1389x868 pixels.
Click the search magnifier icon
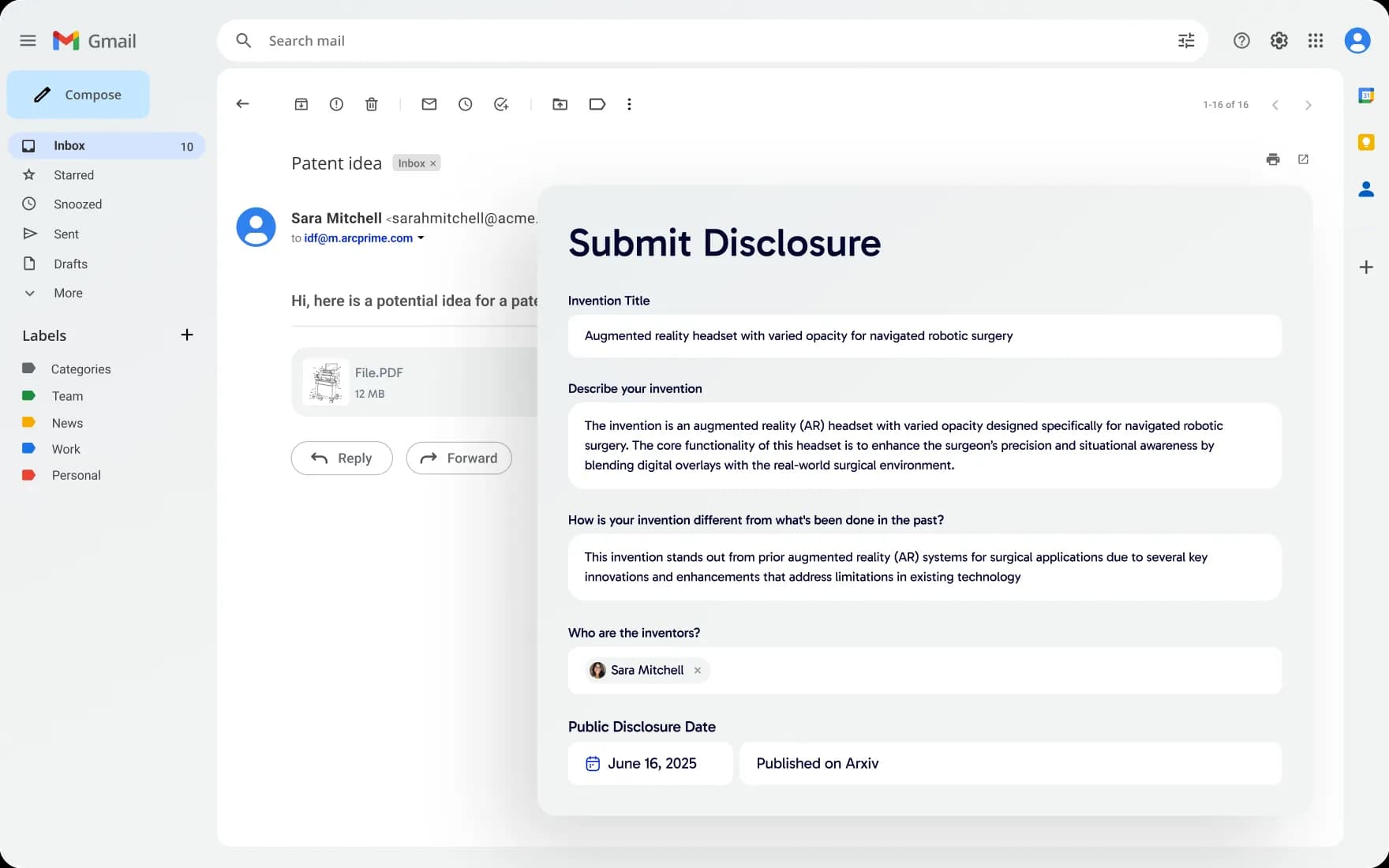point(243,40)
